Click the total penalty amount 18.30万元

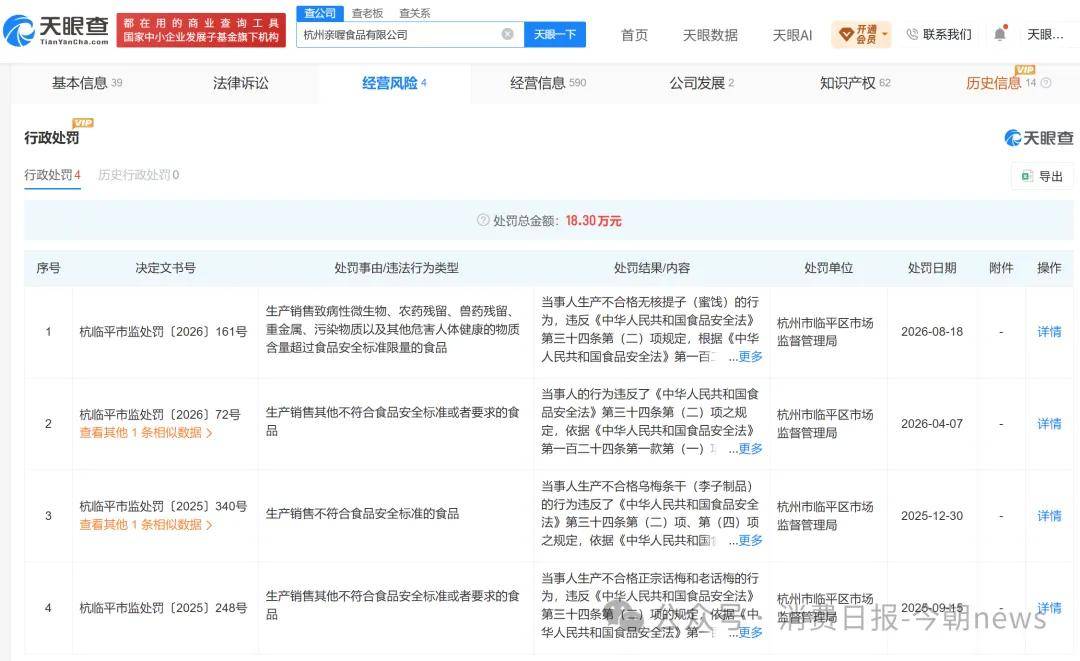coord(594,220)
